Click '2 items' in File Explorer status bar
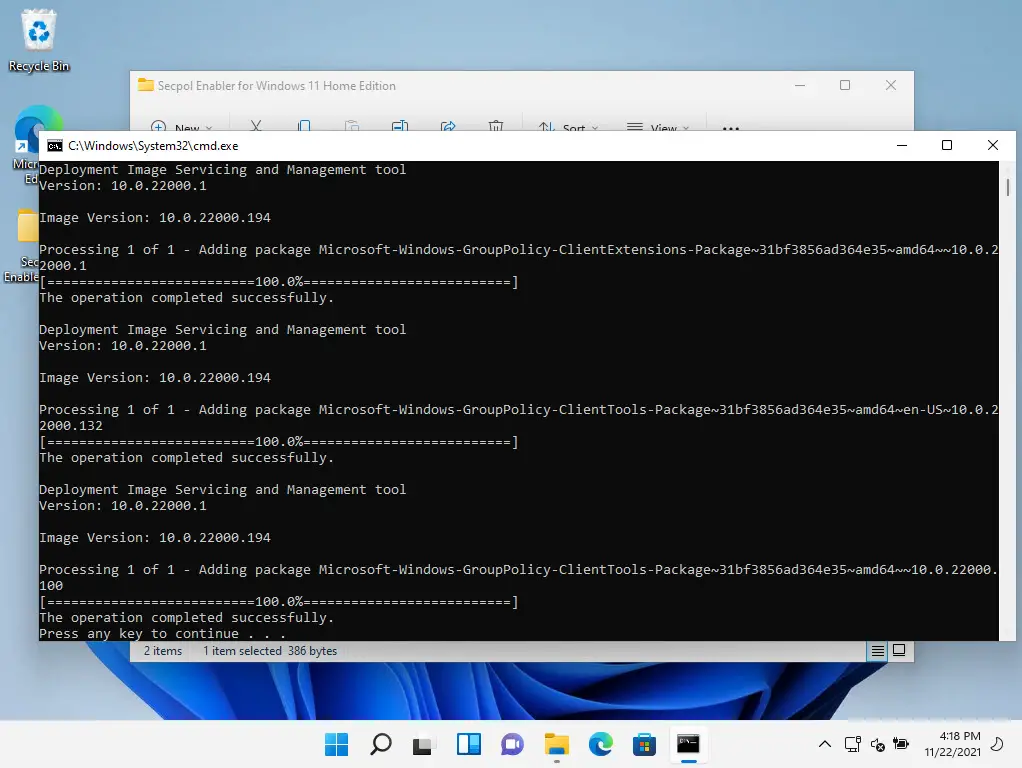Viewport: 1022px width, 768px height. [163, 651]
